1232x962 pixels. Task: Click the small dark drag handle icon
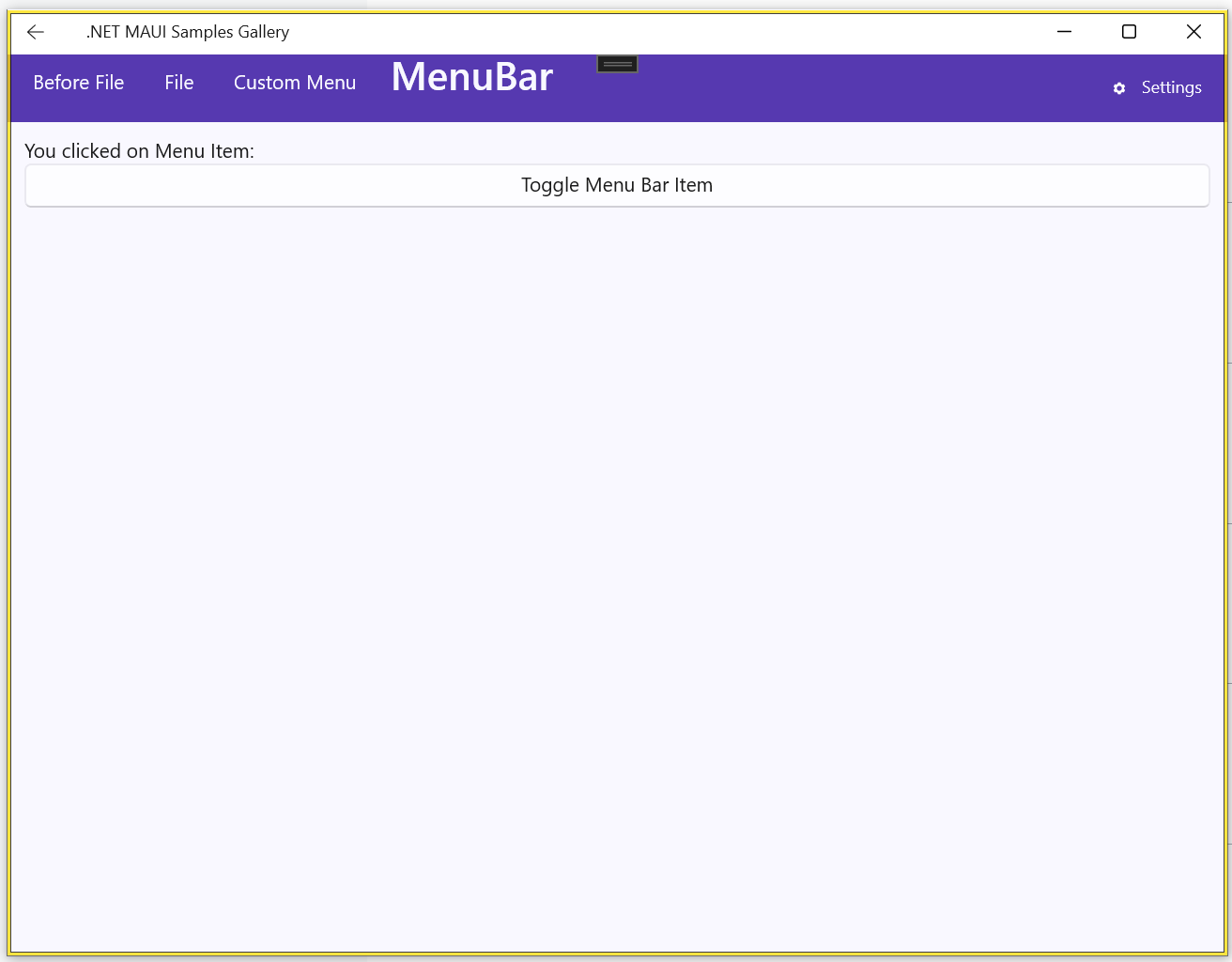tap(617, 64)
